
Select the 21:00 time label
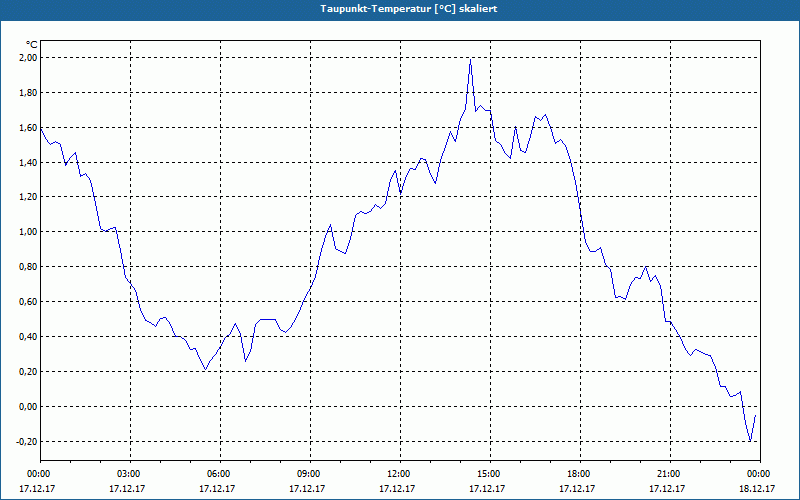tap(669, 474)
